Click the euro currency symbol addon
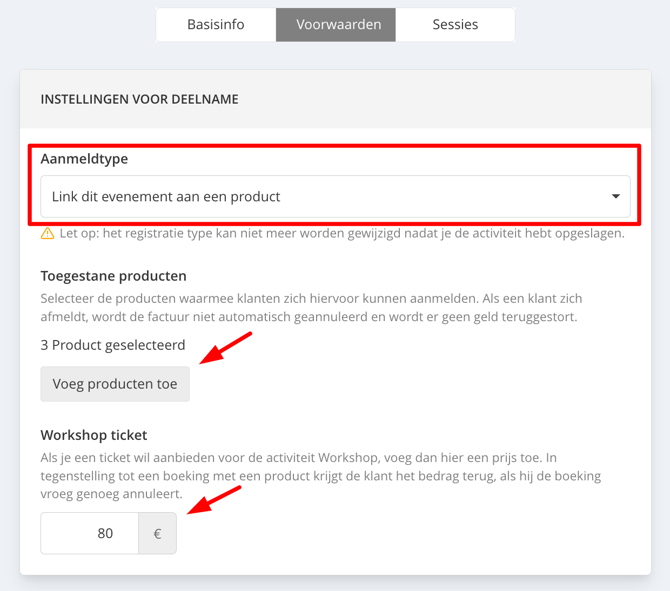670x591 pixels. click(157, 533)
